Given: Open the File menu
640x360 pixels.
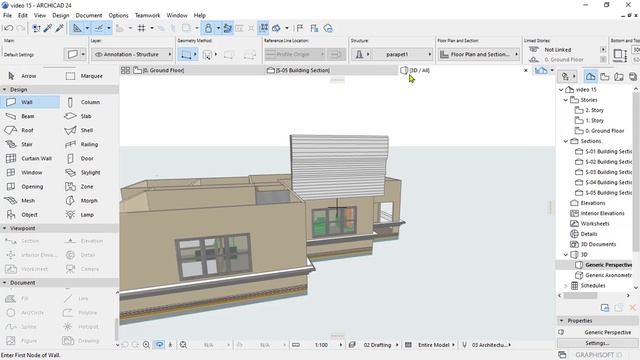Looking at the screenshot, I should coord(7,16).
